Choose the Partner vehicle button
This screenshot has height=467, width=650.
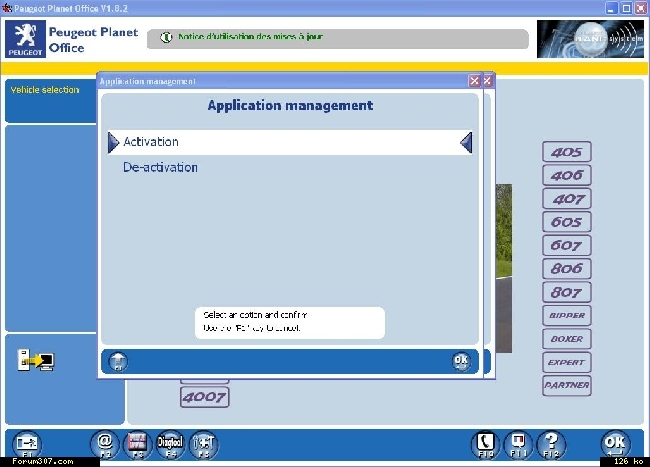click(567, 385)
